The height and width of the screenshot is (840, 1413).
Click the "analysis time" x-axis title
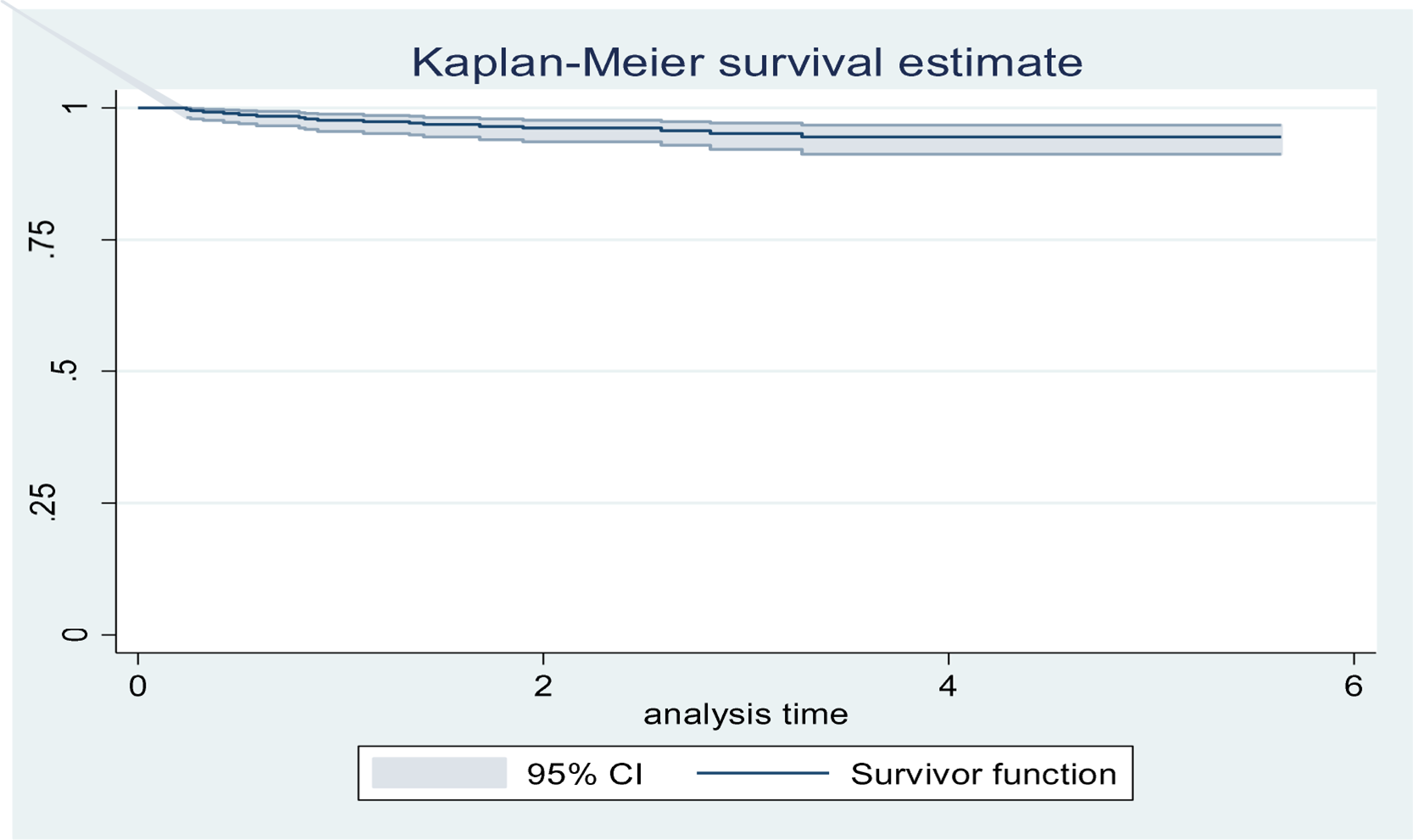tap(745, 715)
